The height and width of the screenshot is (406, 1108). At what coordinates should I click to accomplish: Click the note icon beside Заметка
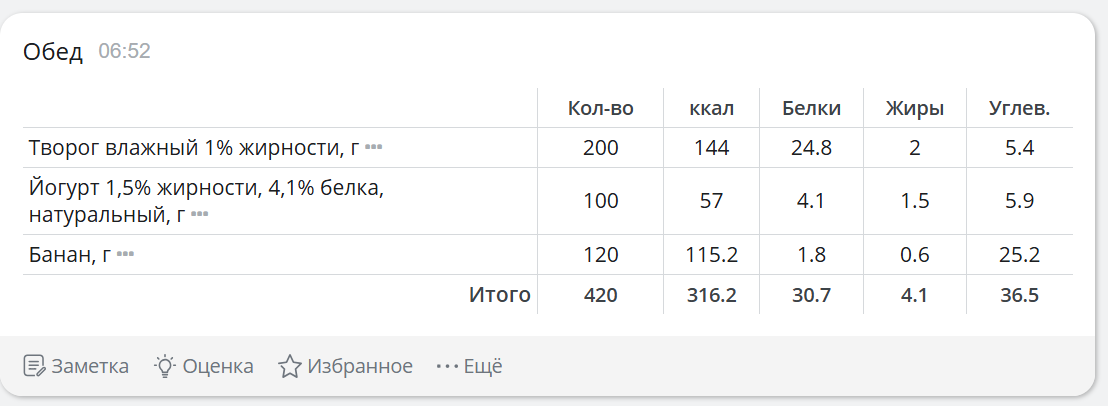[34, 367]
